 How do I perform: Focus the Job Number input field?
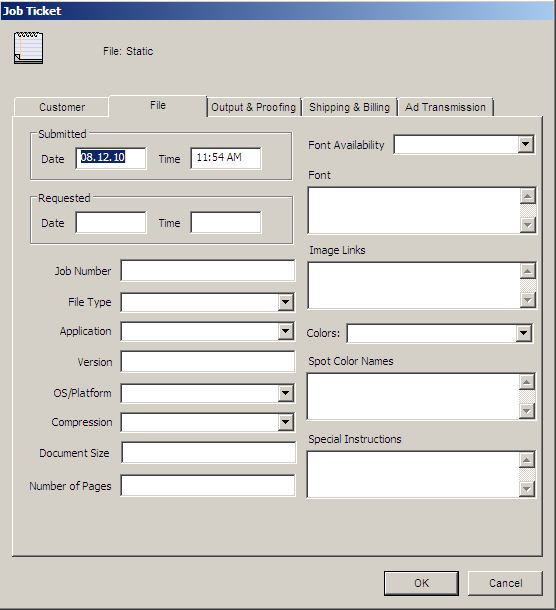[x=208, y=271]
